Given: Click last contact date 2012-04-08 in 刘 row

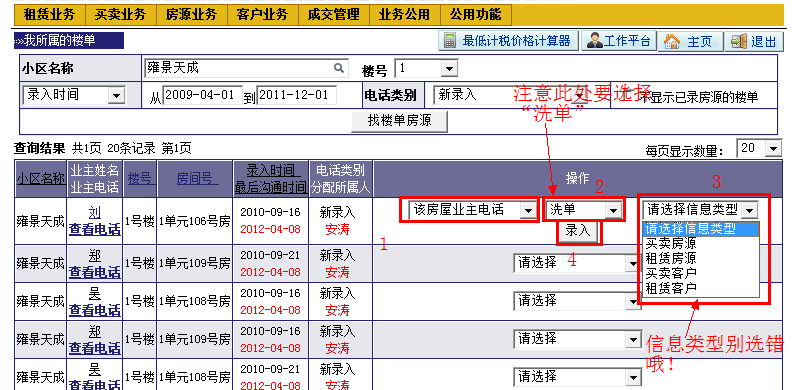Looking at the screenshot, I should coord(270,229).
